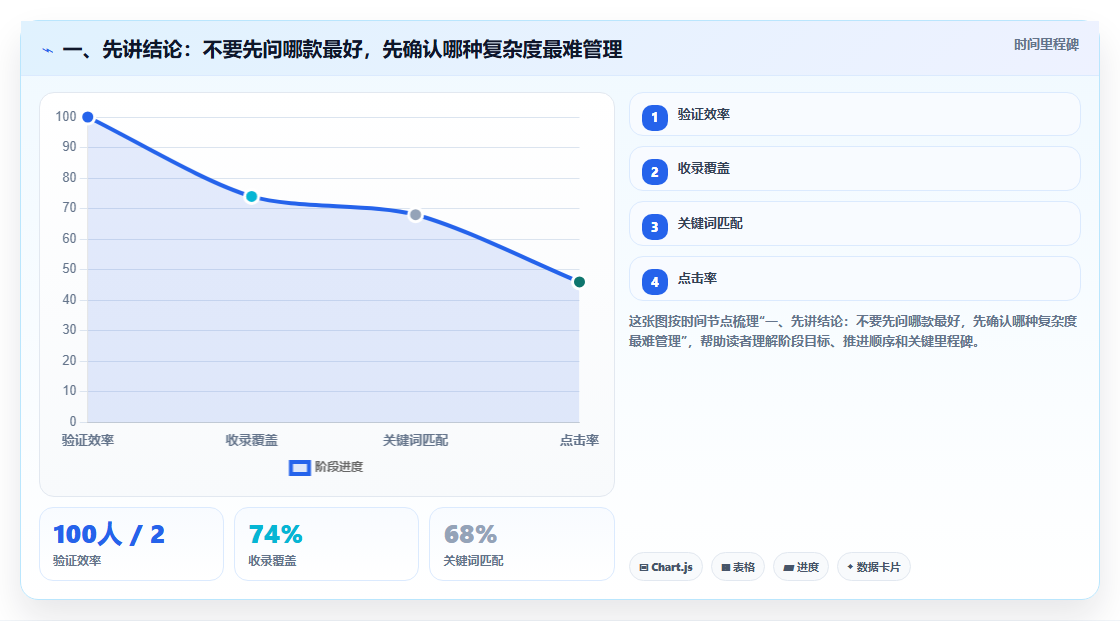Viewport: 1120px width, 621px height.
Task: Click the numbered badge 3 for 关键词匹配
Action: point(654,227)
